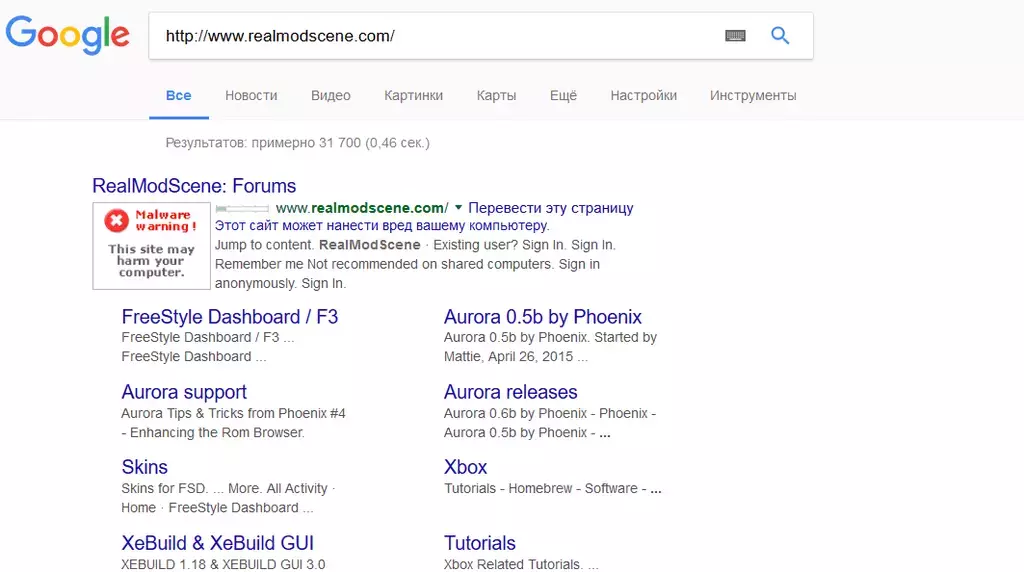Open Aurora releases sitelink
Viewport: 1024px width, 572px height.
click(x=511, y=392)
